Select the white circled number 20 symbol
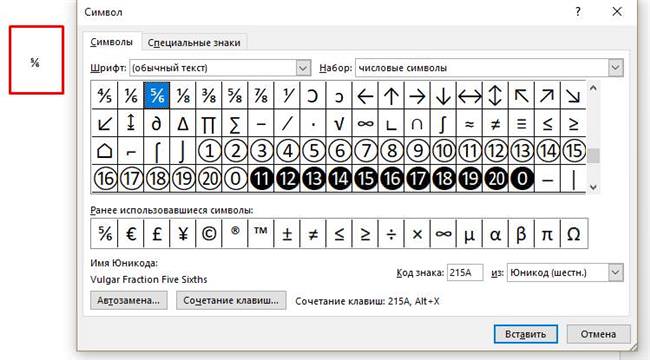The height and width of the screenshot is (360, 650). (209, 178)
